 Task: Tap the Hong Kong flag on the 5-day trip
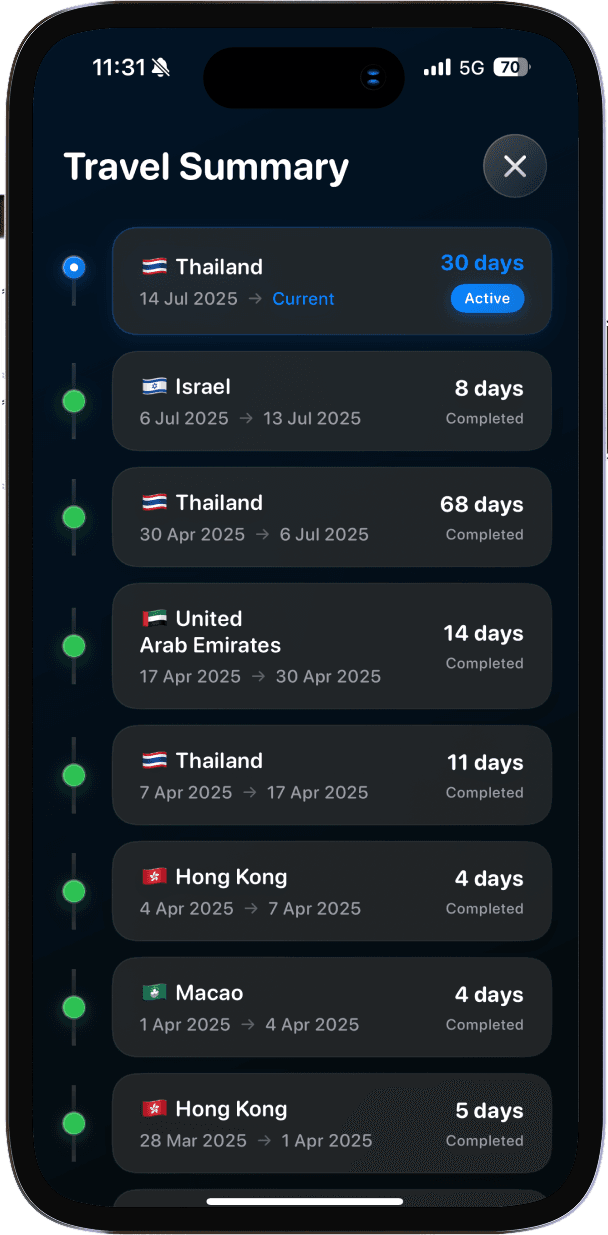[154, 1108]
